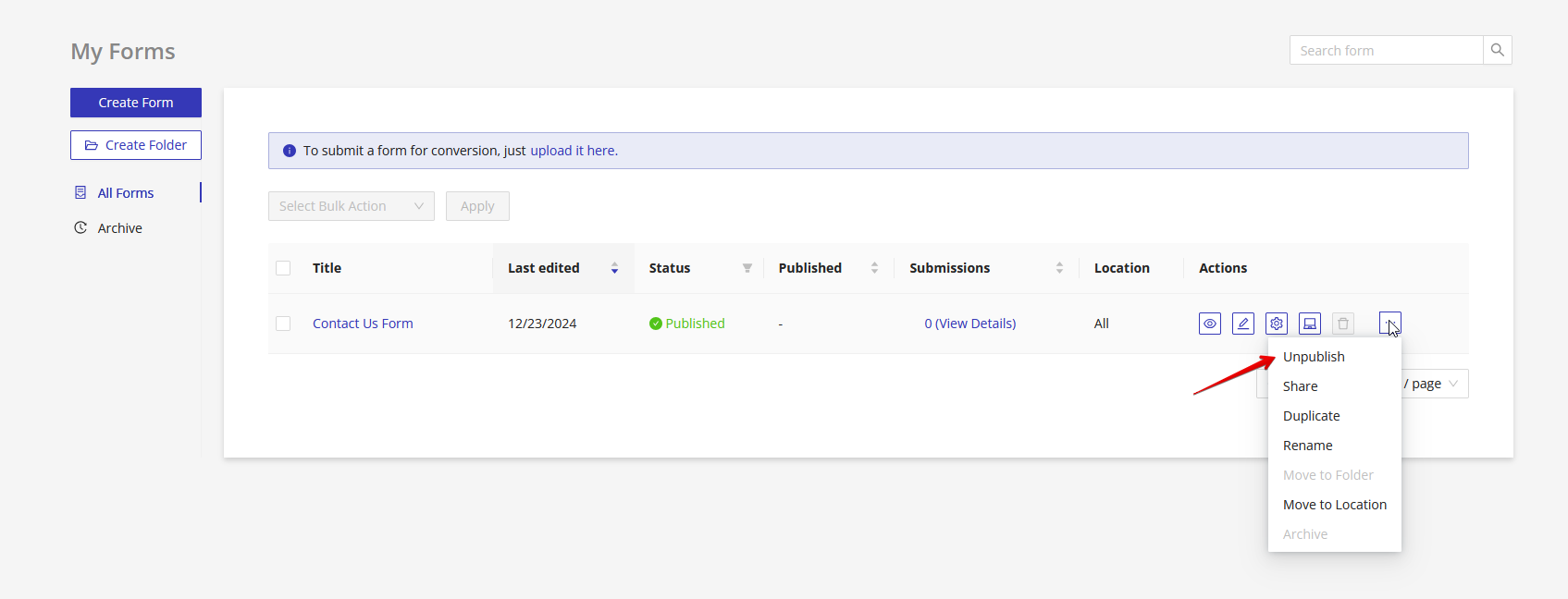Choose Unpublish from the context menu

pyautogui.click(x=1314, y=357)
